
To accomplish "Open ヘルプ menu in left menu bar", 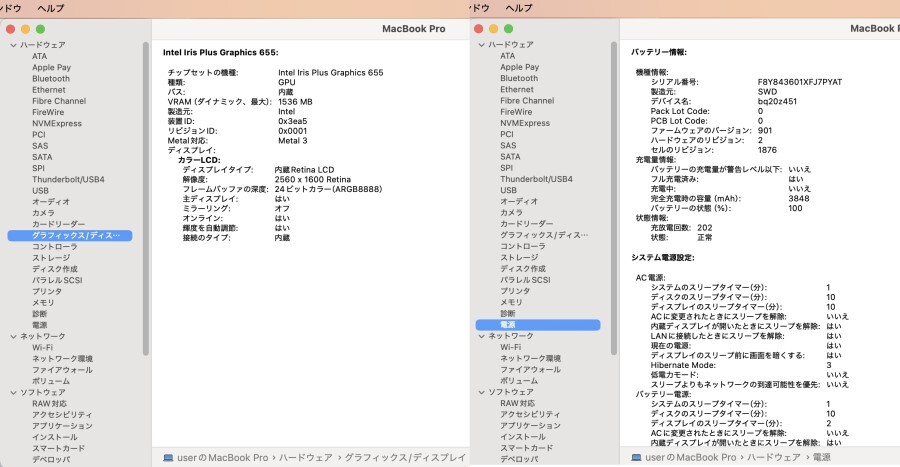I will click(51, 8).
